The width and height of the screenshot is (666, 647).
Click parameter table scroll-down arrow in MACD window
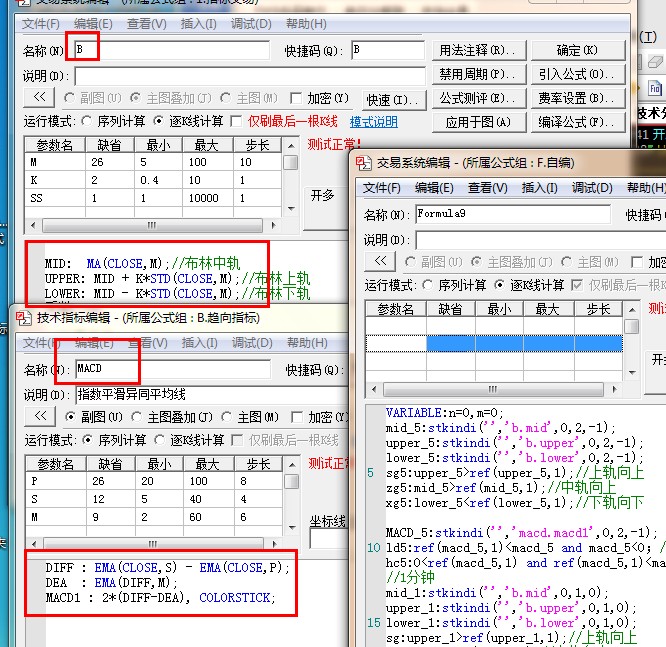[x=292, y=528]
